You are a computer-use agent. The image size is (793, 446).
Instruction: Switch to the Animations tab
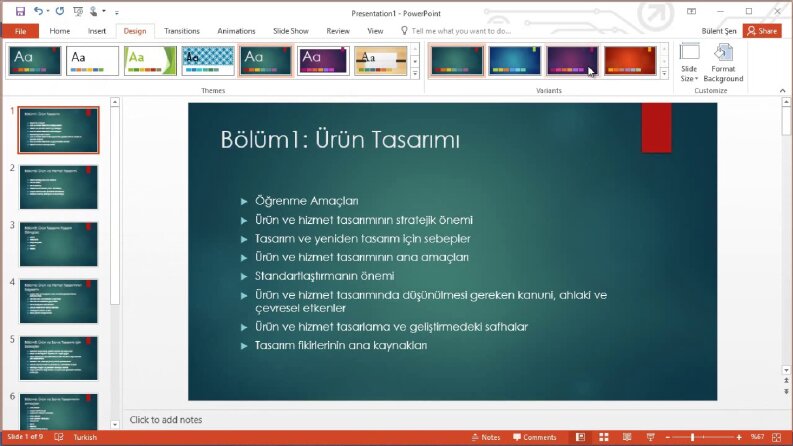pos(236,31)
